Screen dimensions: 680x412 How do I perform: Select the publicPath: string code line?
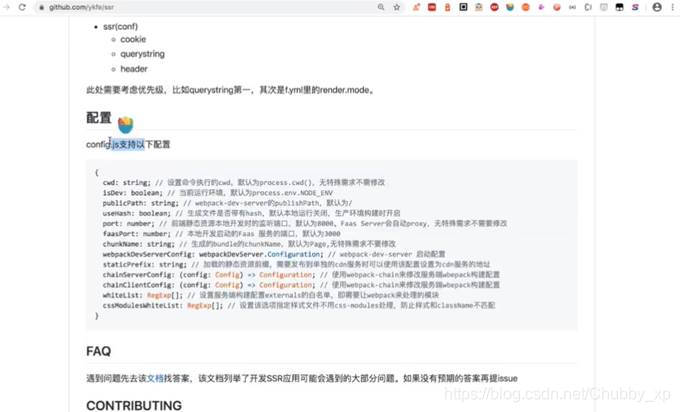click(x=228, y=203)
